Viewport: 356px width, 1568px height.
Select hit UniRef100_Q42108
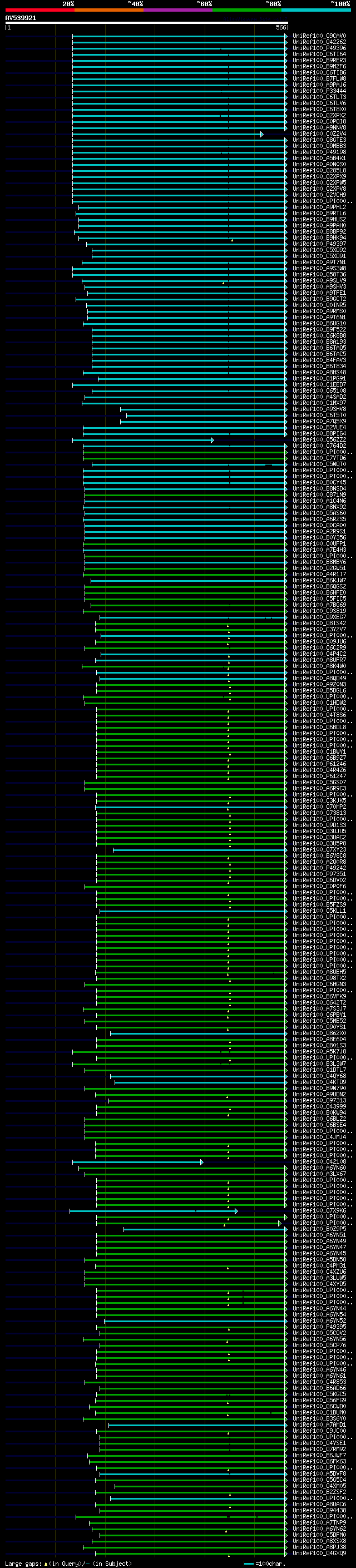[319, 1161]
